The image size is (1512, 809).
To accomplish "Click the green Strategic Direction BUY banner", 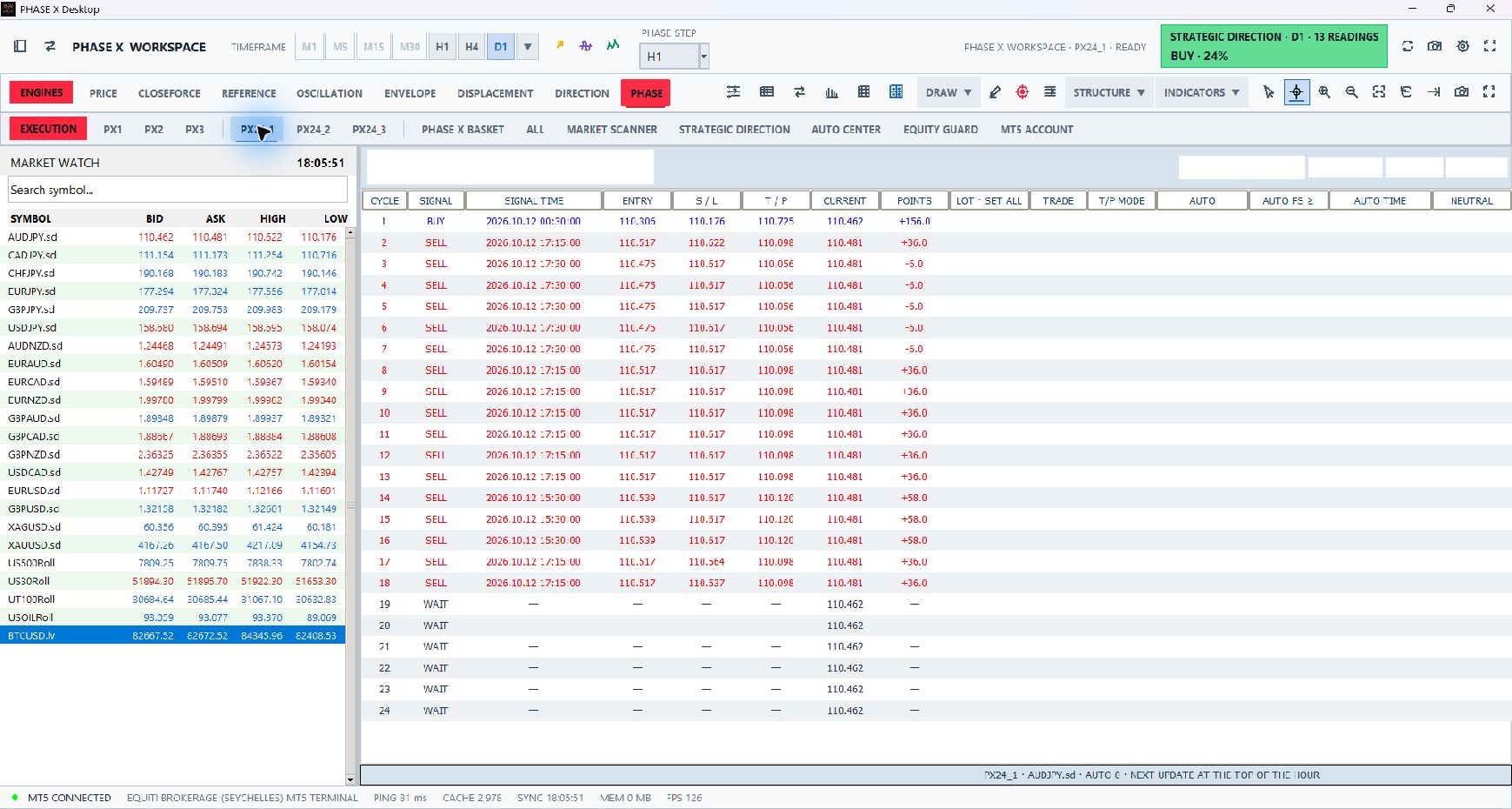I will 1274,46.
